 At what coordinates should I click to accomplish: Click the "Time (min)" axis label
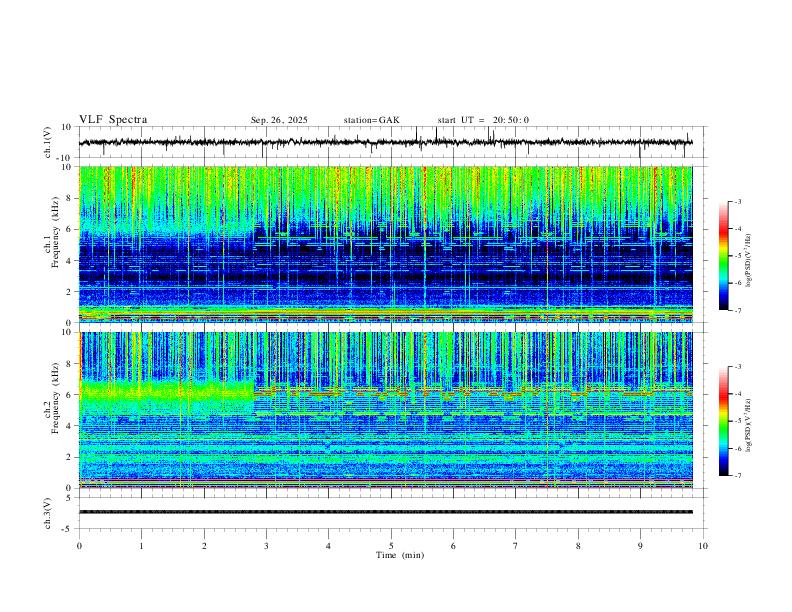pos(400,555)
